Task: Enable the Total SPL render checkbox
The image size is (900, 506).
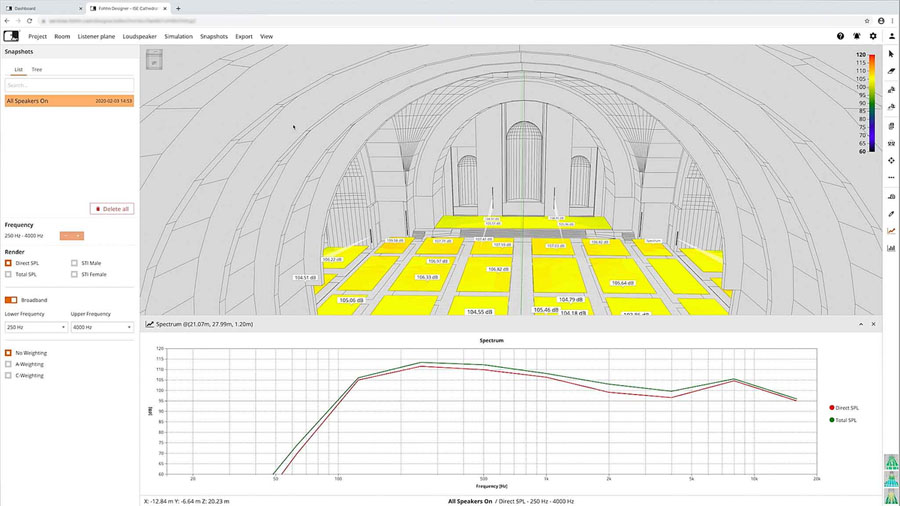Action: pyautogui.click(x=8, y=275)
